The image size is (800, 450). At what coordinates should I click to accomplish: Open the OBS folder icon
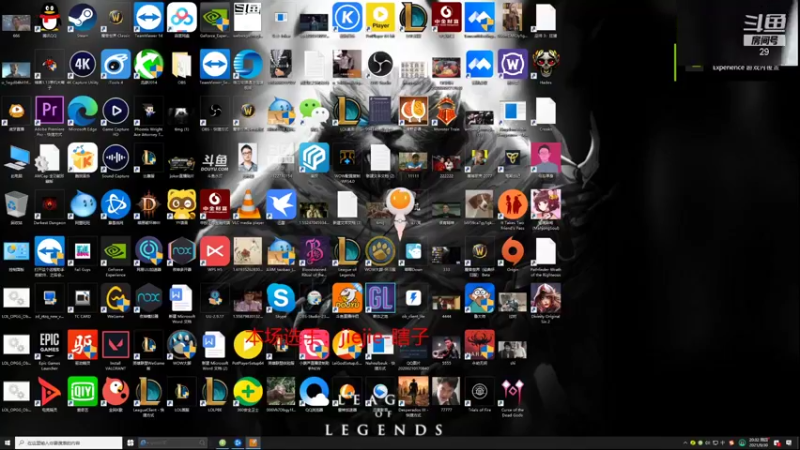(182, 64)
